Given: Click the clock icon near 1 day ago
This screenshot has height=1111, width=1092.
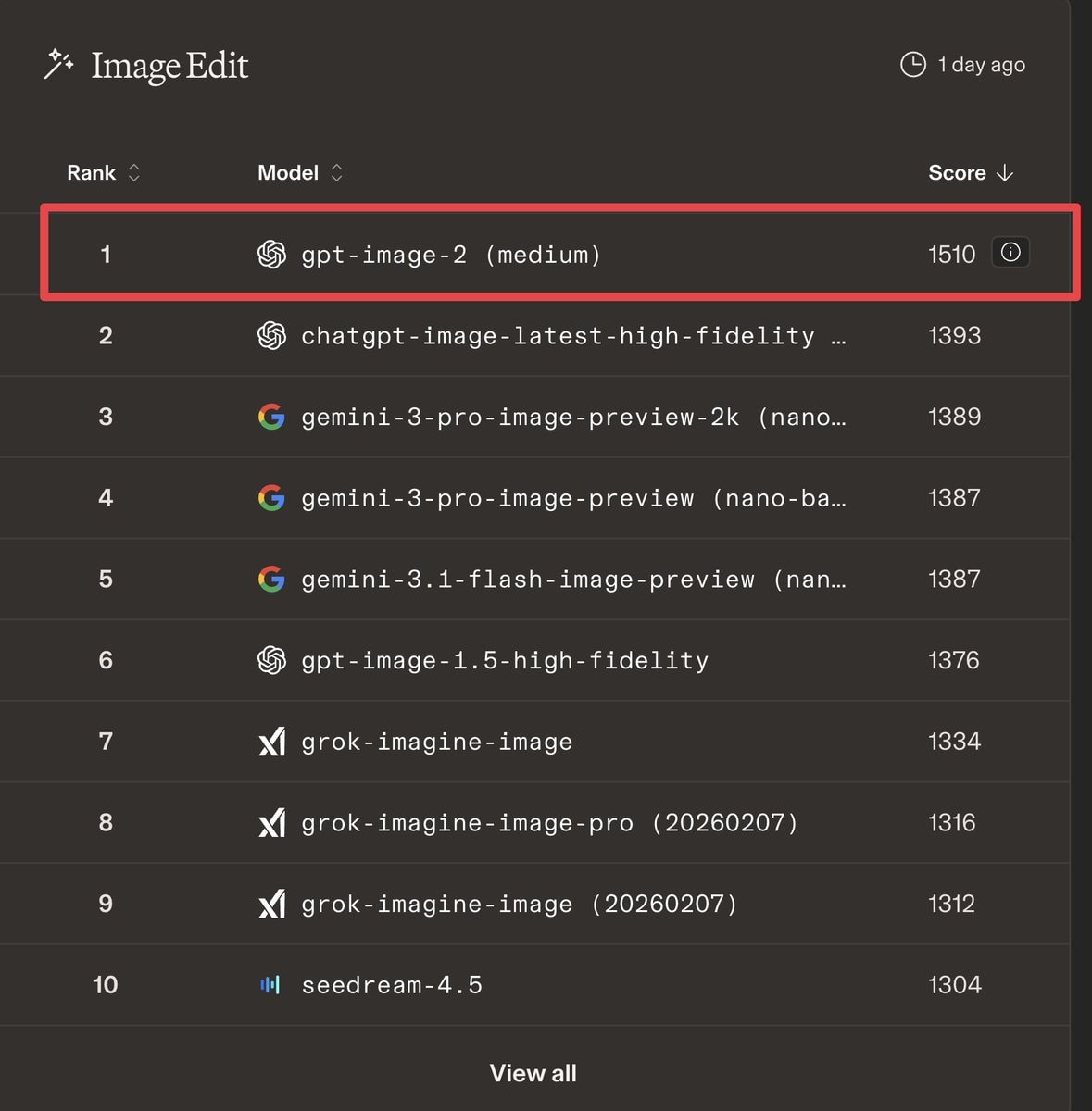Looking at the screenshot, I should 912,65.
